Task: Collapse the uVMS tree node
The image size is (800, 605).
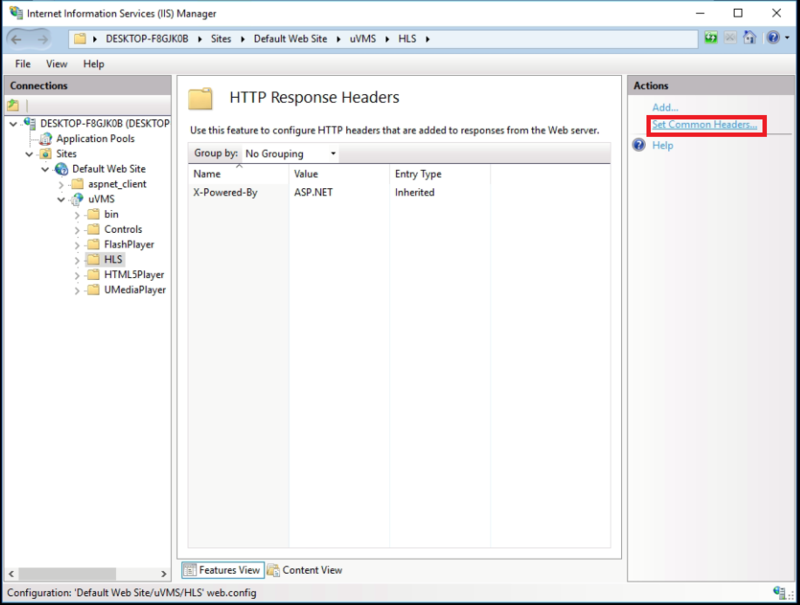Action: tap(61, 199)
